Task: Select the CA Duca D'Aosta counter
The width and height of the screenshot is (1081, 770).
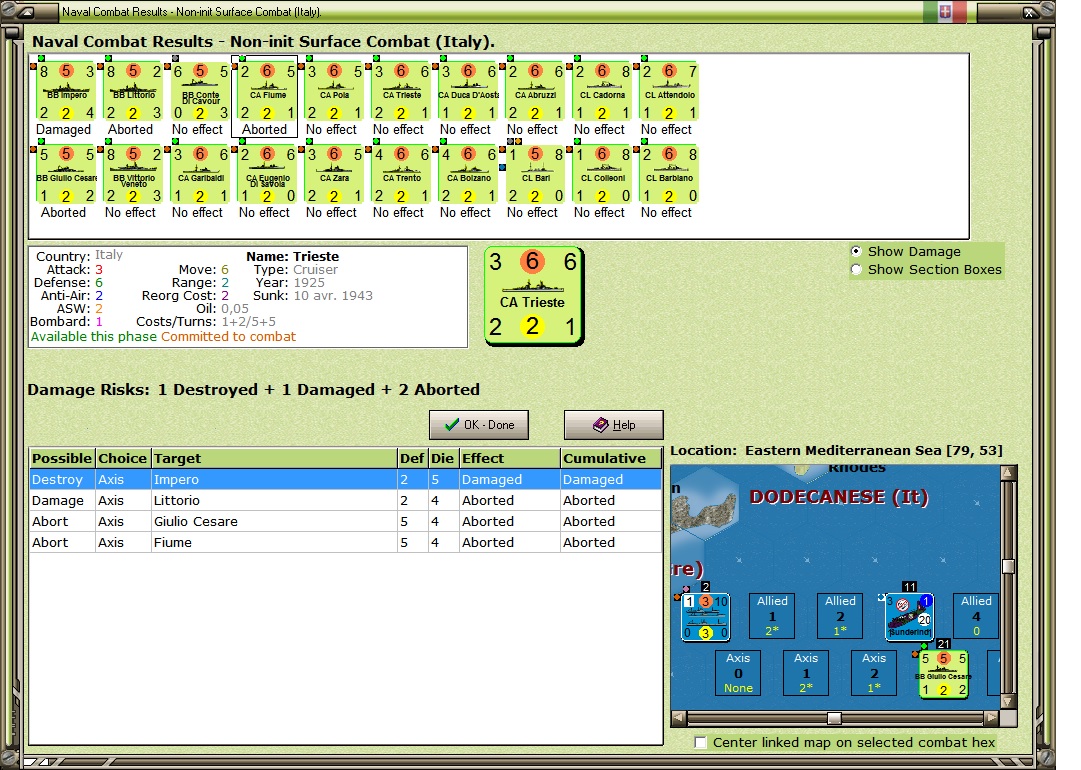Action: pos(467,92)
